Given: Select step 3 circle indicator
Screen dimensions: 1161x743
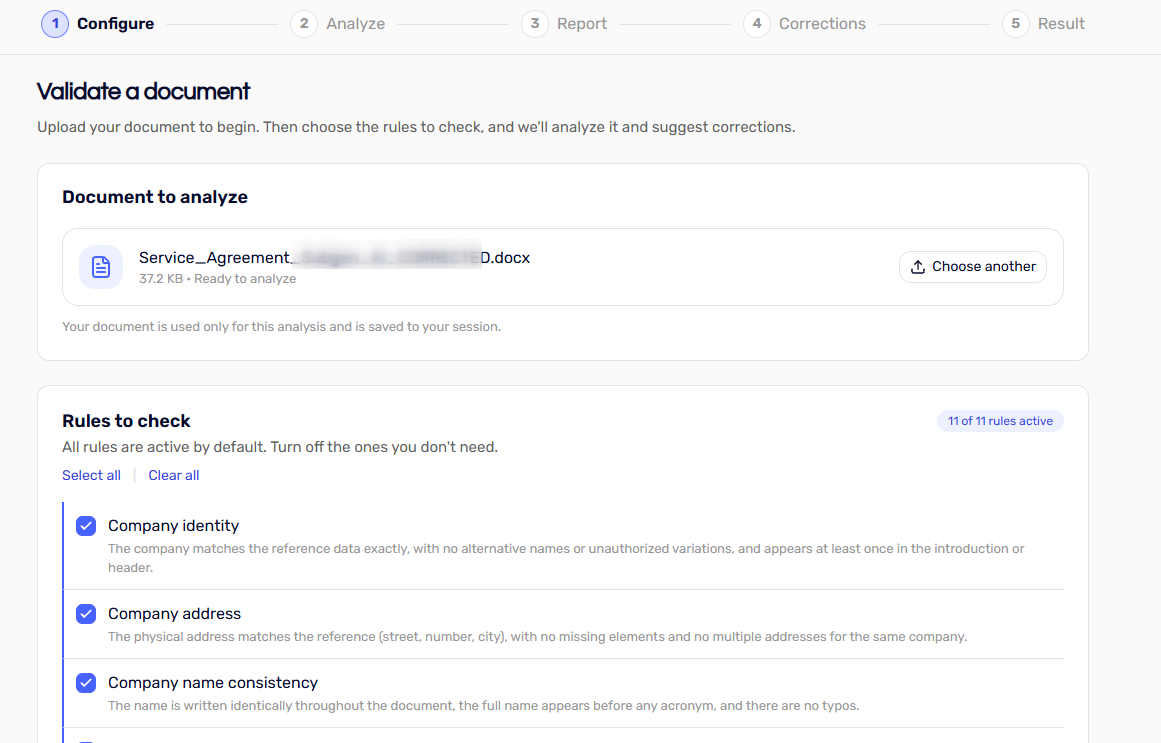Looking at the screenshot, I should [x=535, y=24].
